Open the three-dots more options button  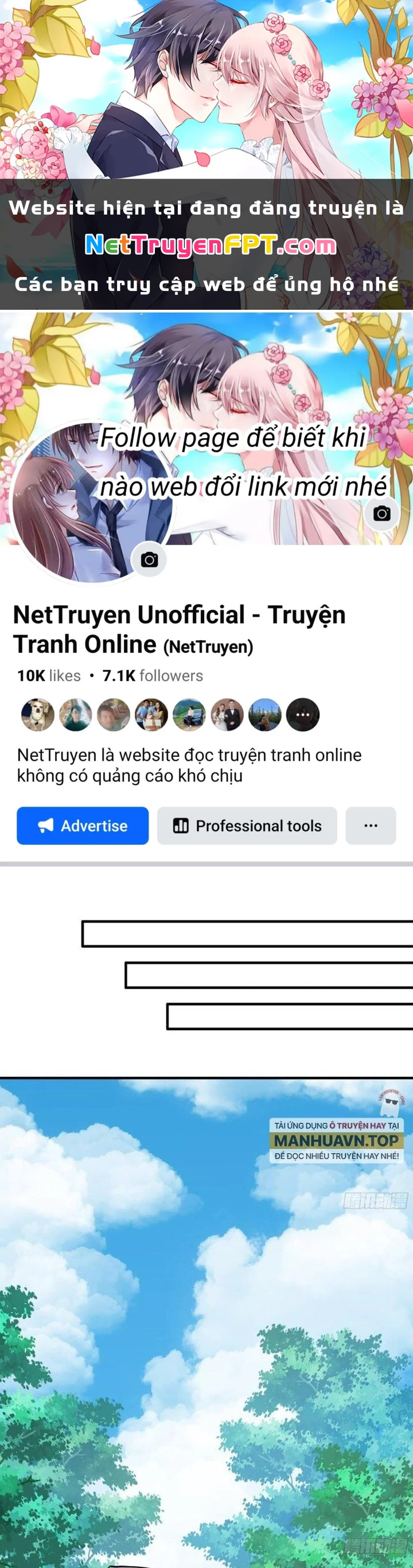click(x=371, y=826)
